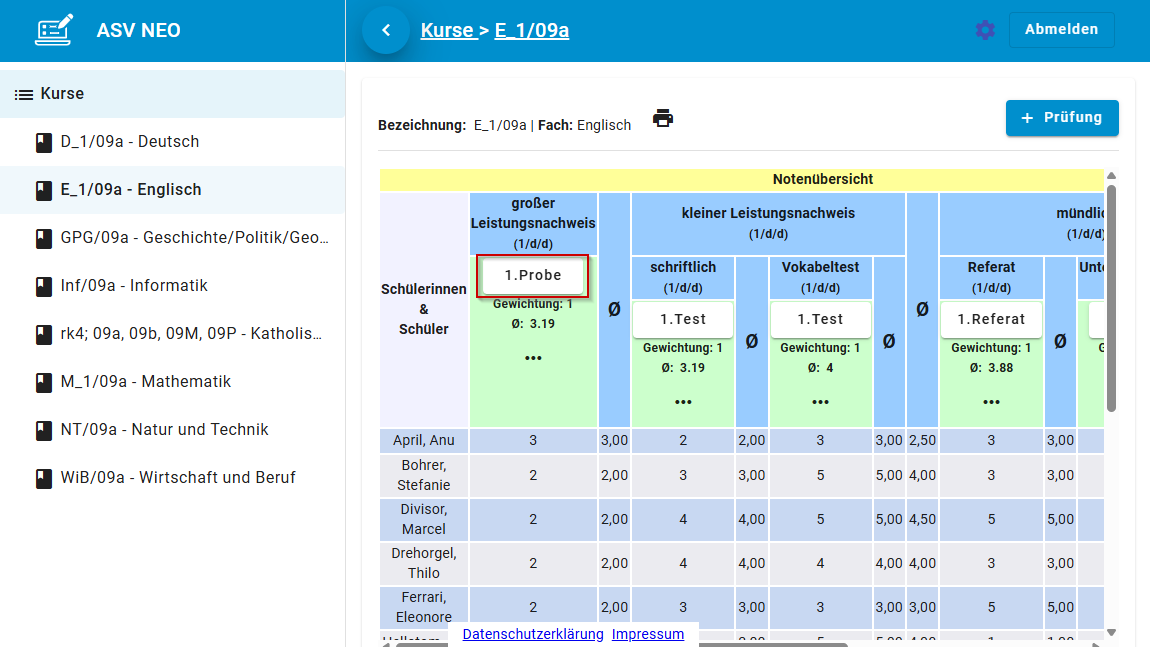This screenshot has height=647, width=1150.
Task: Click the book icon beside WiB/09a course
Action: [x=43, y=478]
